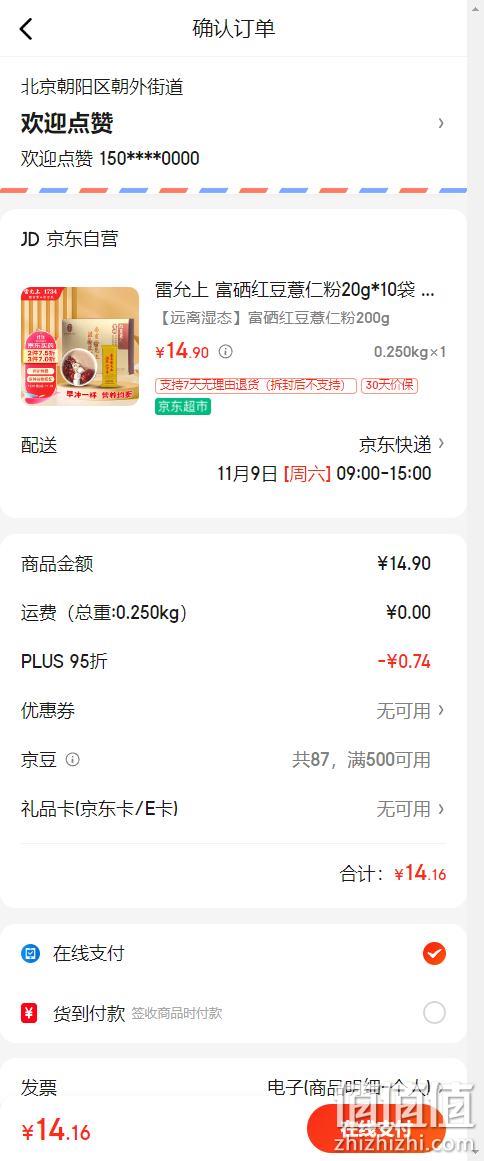The width and height of the screenshot is (484, 1161).
Task: Open 礼品卡(京东卡/E卡) options
Action: click(x=233, y=809)
